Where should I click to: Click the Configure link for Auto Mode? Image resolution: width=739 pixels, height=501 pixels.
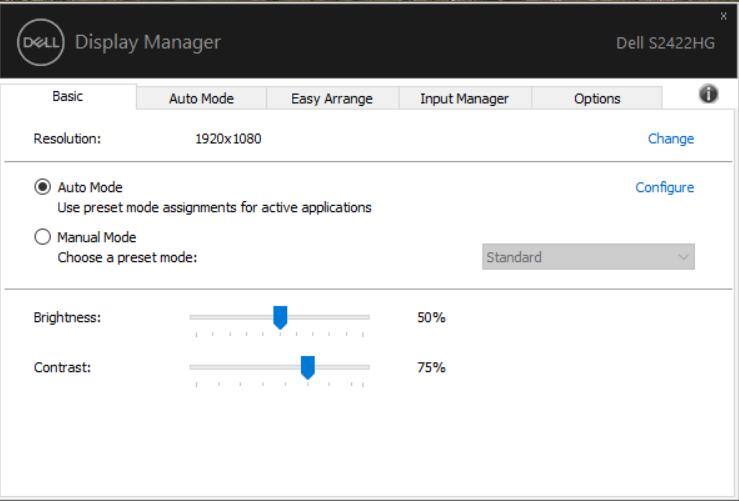pos(664,187)
